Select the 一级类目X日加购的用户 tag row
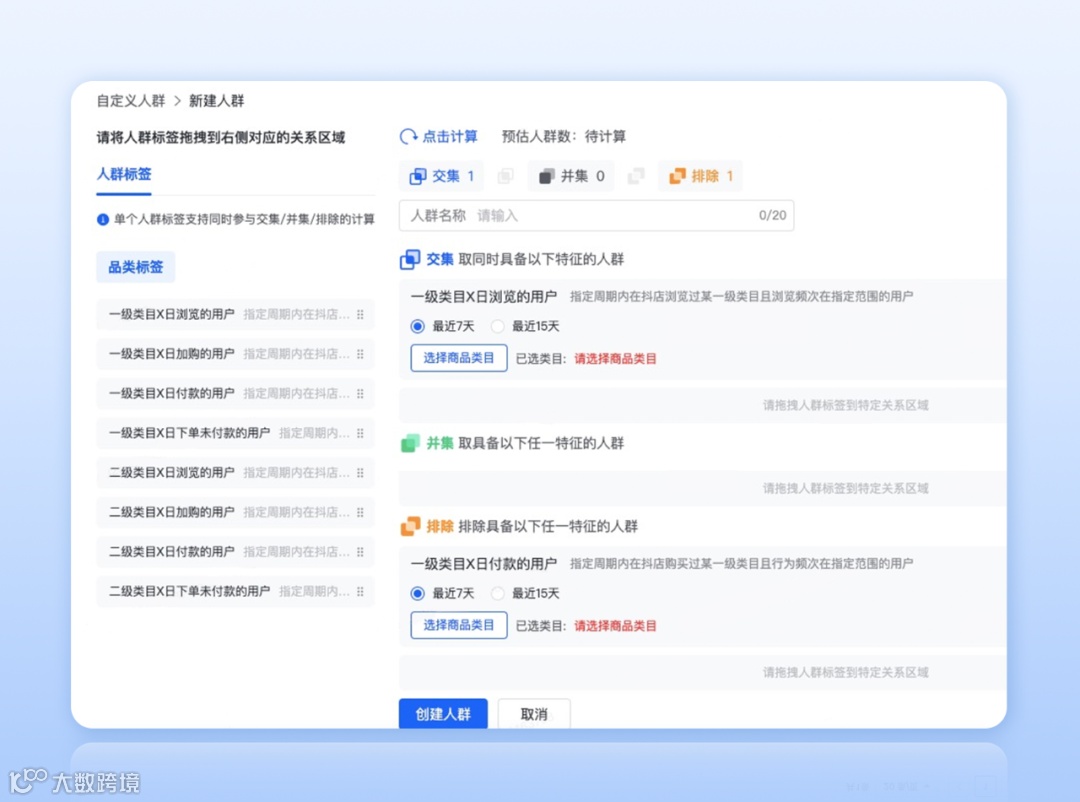The width and height of the screenshot is (1080, 802). [x=236, y=354]
